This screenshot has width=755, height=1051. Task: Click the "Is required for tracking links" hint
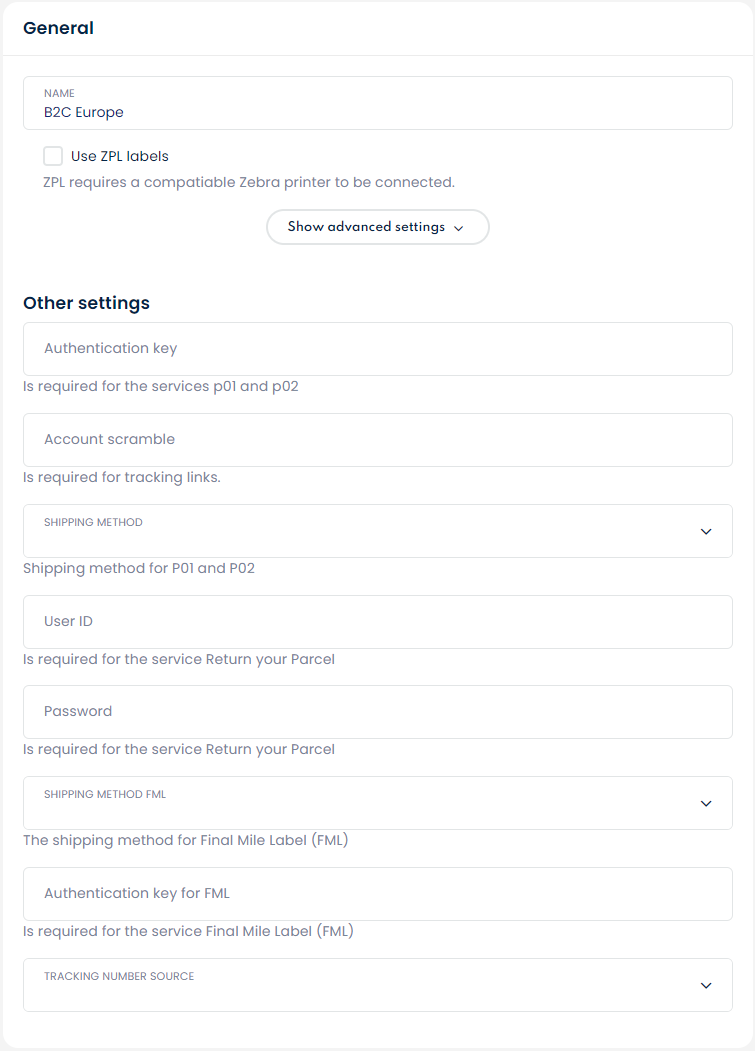[x=122, y=477]
